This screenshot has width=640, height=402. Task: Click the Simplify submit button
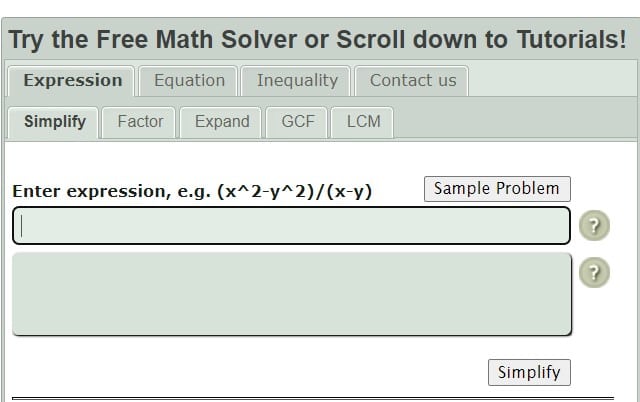(529, 372)
